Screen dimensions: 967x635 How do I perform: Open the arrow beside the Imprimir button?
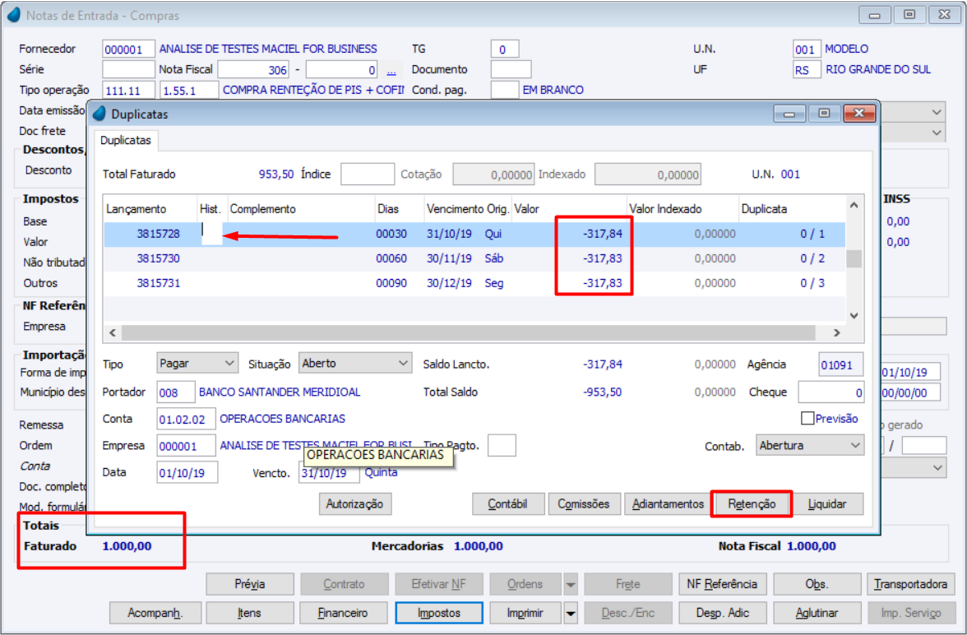(570, 613)
